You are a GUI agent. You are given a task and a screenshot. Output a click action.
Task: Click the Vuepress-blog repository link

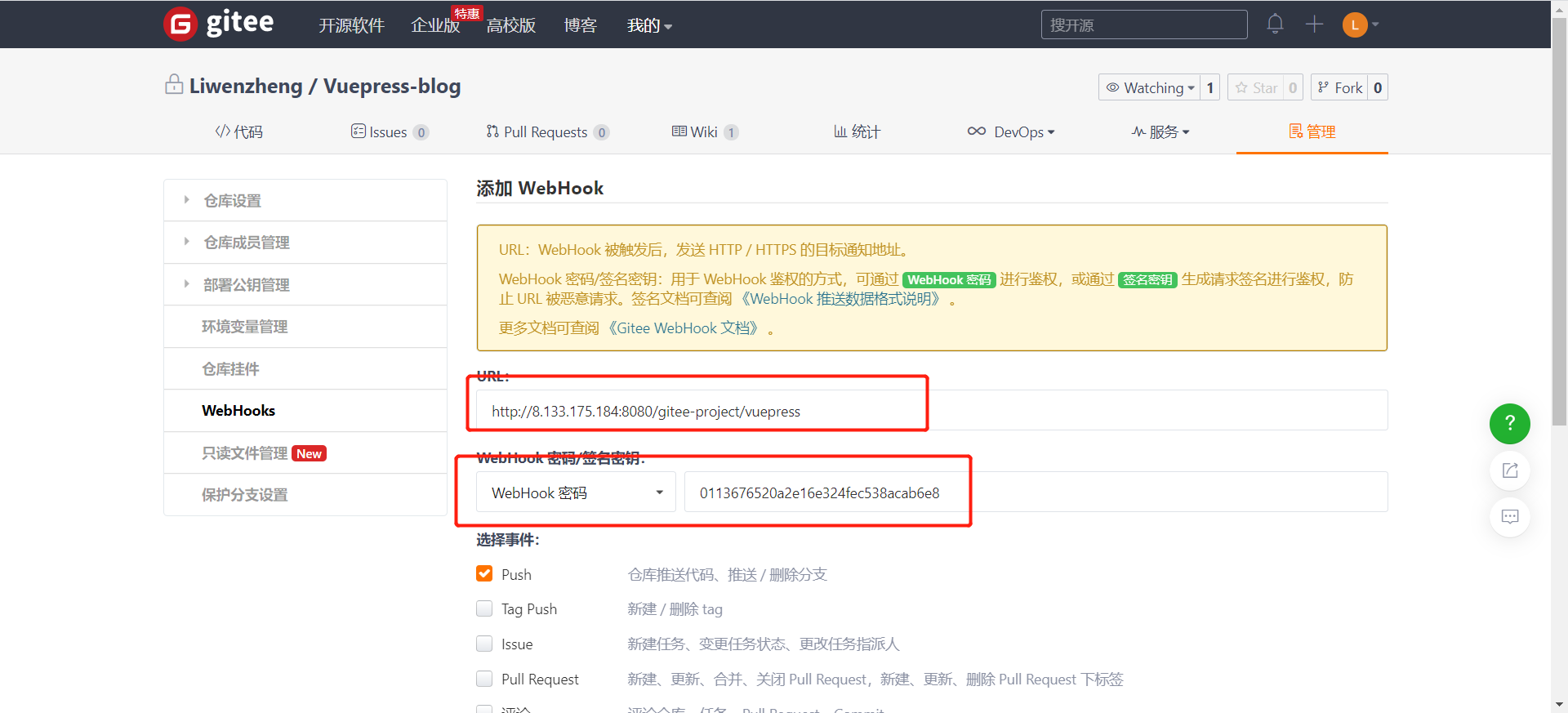(392, 86)
